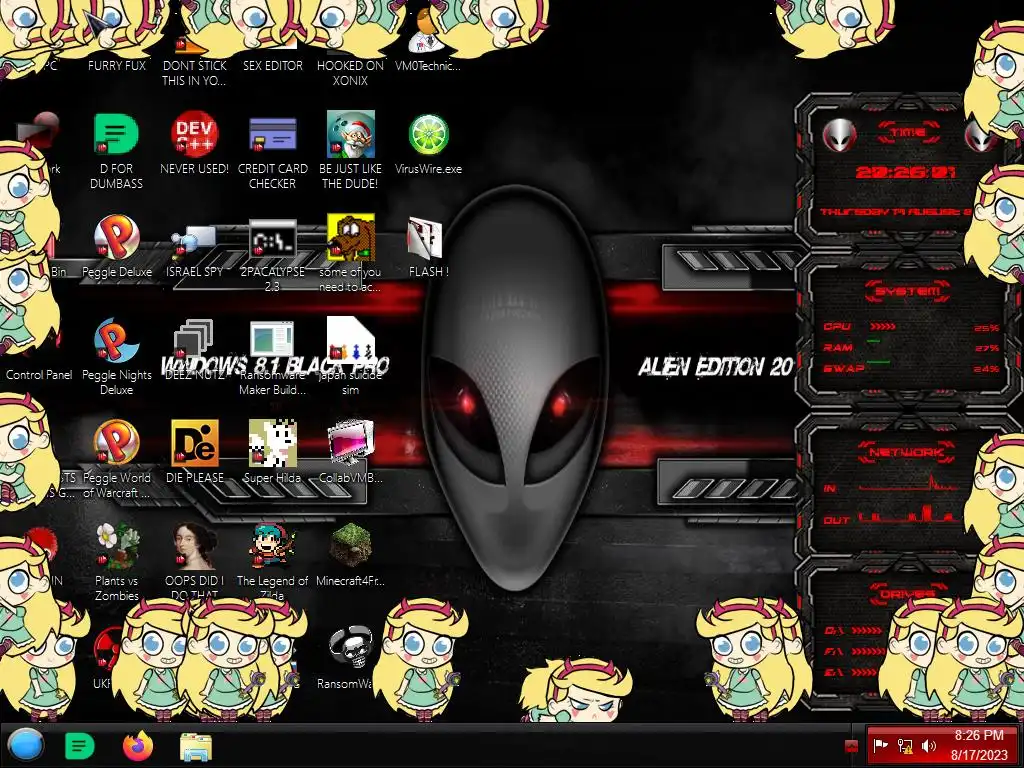Select the Minecraft4Fr... grass block icon

[x=351, y=545]
